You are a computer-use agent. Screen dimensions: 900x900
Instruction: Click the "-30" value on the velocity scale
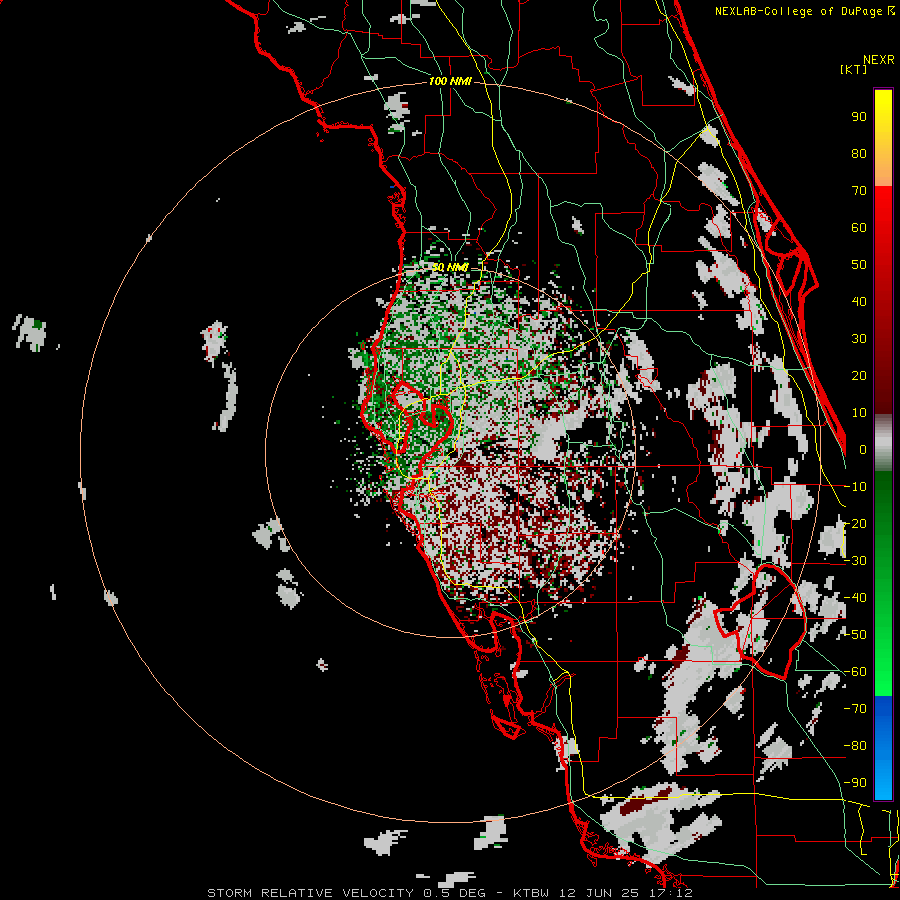coord(855,561)
